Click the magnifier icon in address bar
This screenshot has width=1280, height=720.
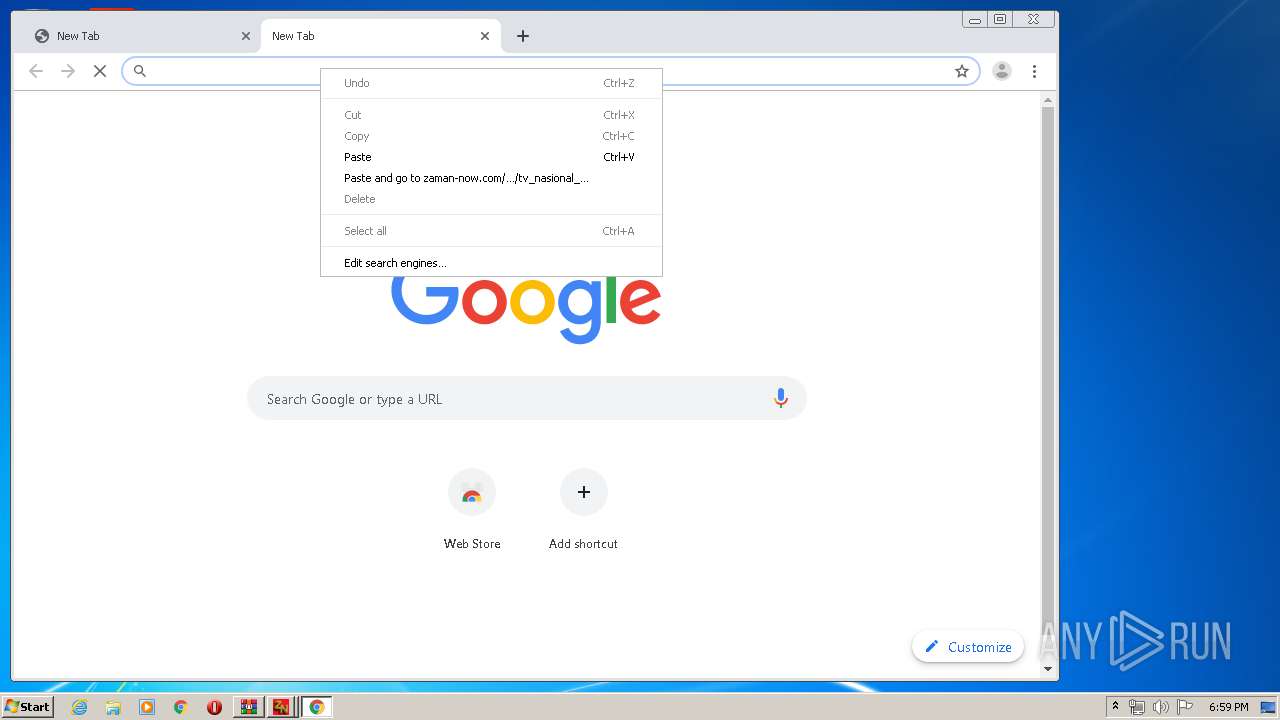click(x=140, y=71)
